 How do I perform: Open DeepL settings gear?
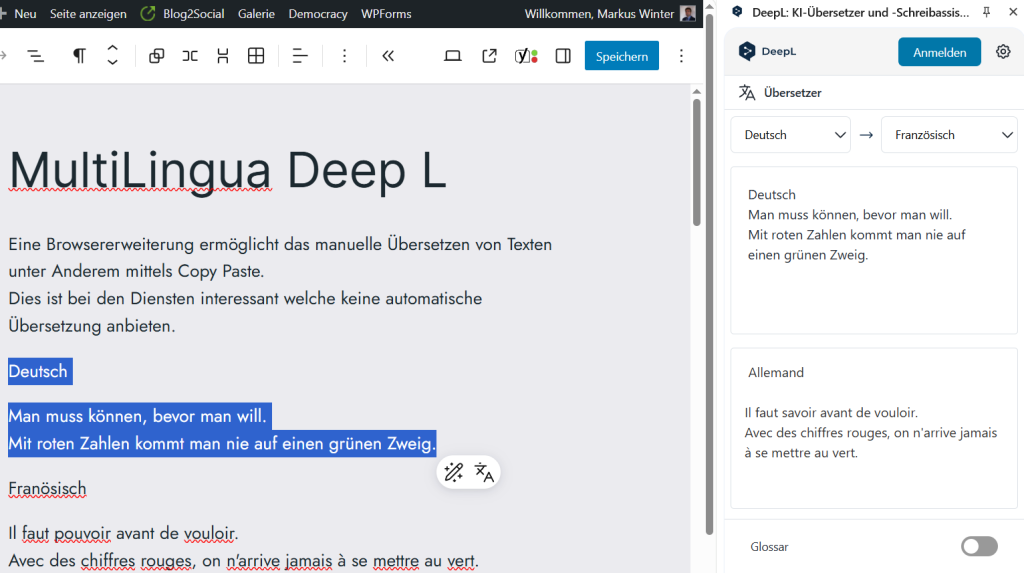click(1003, 52)
